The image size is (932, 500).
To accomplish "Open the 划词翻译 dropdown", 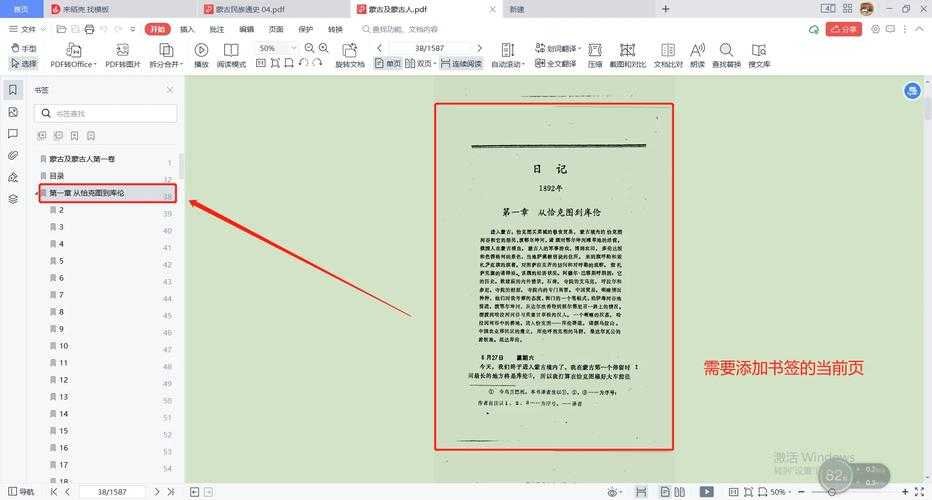I will tap(558, 48).
